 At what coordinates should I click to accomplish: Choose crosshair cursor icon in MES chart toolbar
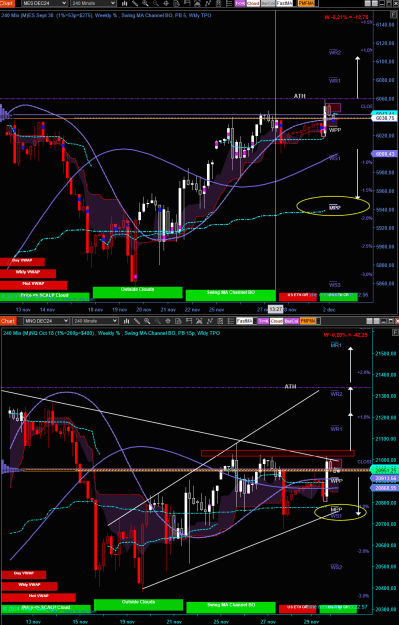click(166, 3)
